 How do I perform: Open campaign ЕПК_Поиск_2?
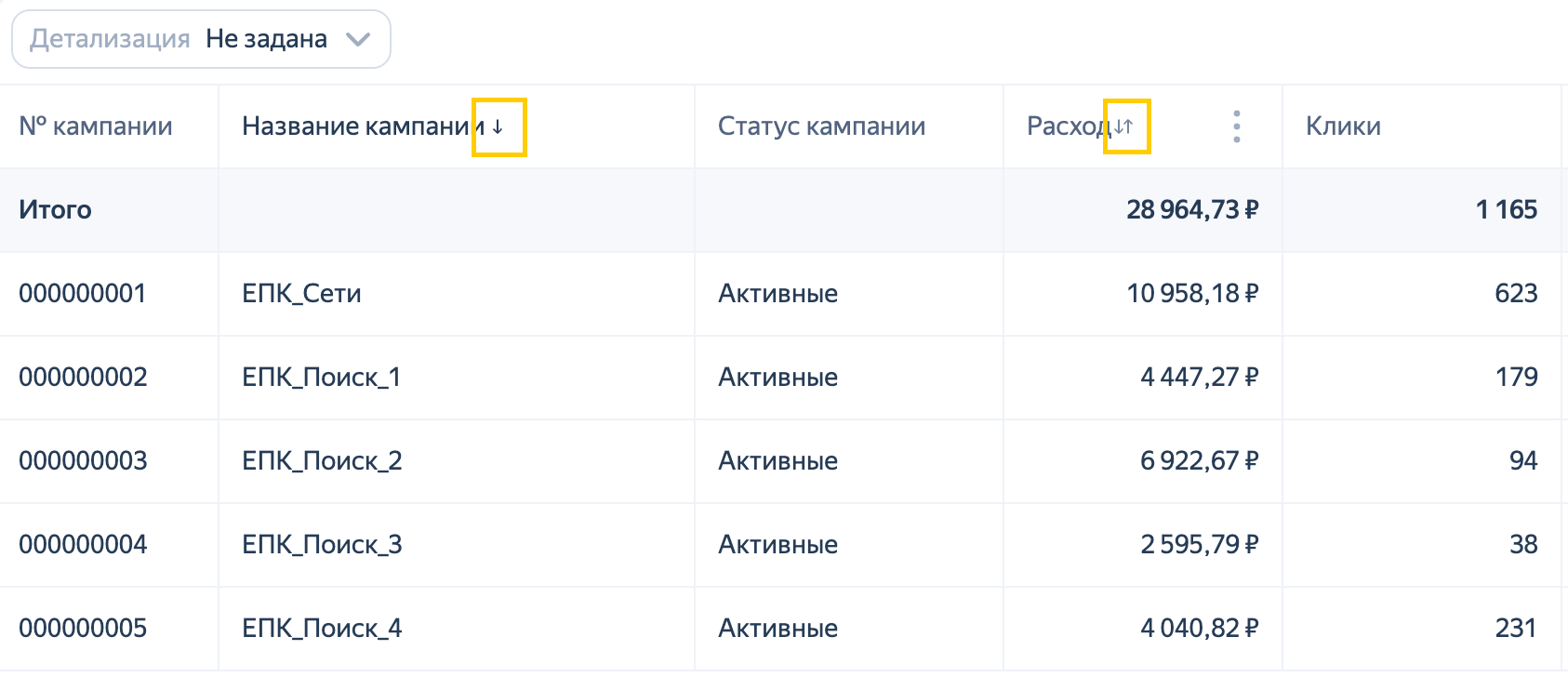pyautogui.click(x=322, y=461)
